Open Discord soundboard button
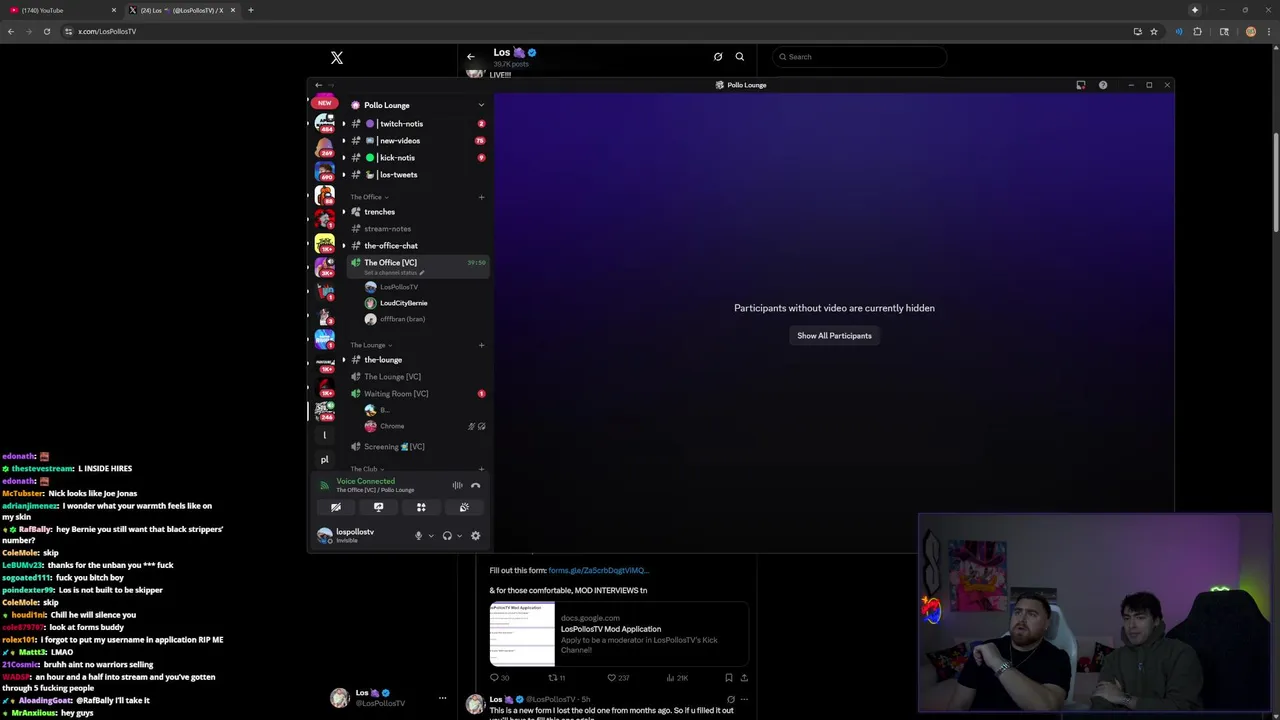This screenshot has height=720, width=1280. coord(464,507)
